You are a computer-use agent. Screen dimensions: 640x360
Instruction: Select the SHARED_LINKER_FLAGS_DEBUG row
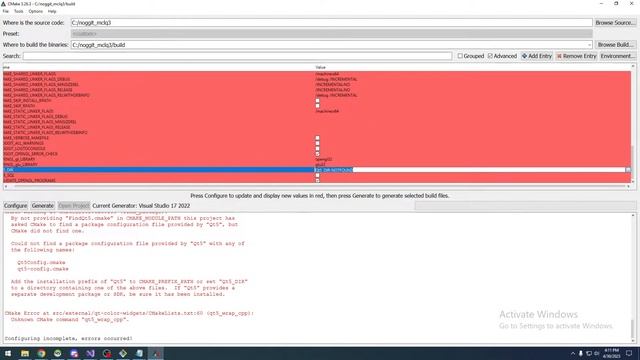pos(317,79)
